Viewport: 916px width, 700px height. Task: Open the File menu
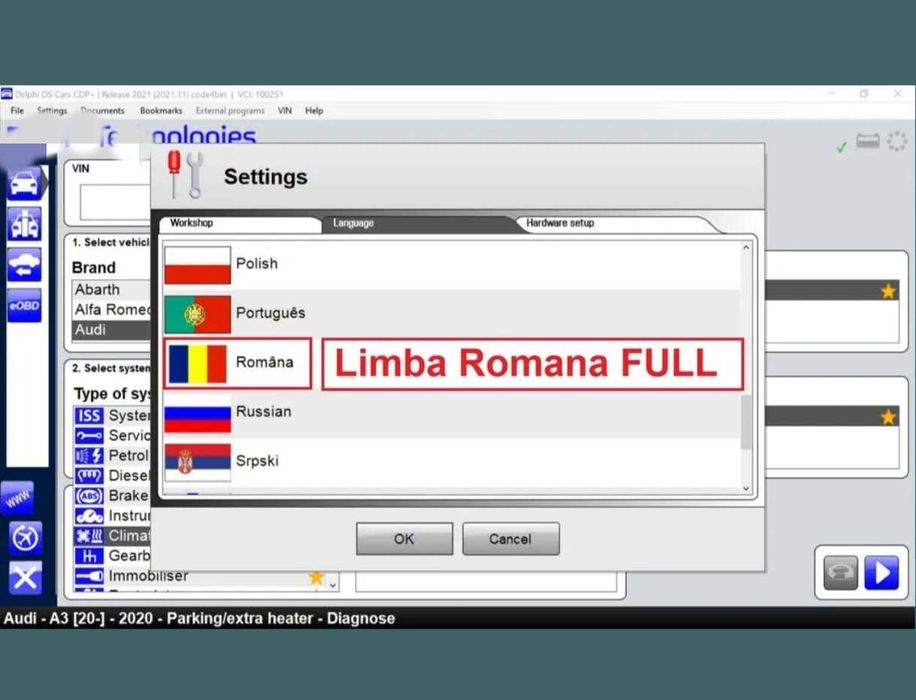[18, 110]
